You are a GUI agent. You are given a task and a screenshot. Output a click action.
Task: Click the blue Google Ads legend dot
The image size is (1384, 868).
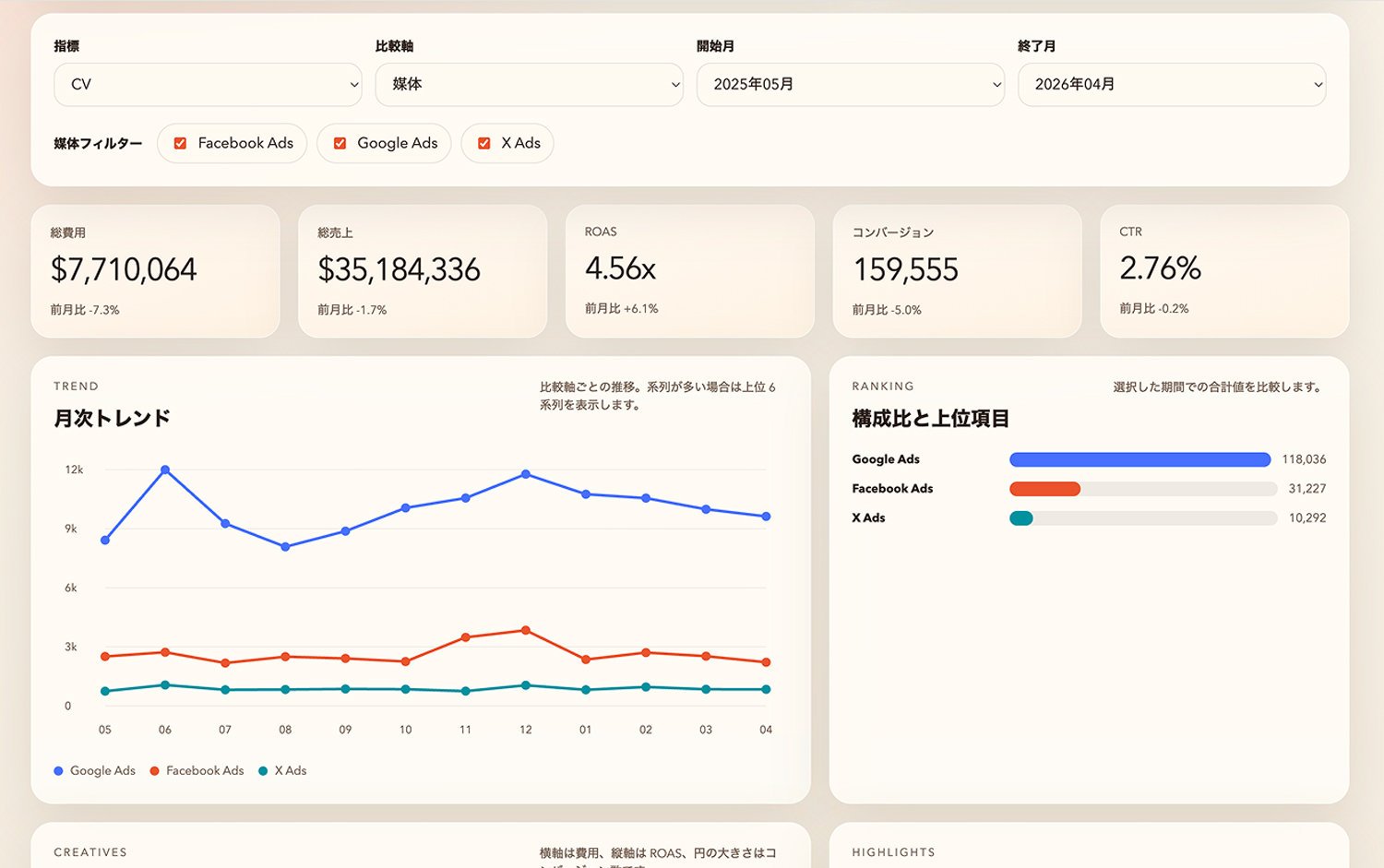[58, 771]
